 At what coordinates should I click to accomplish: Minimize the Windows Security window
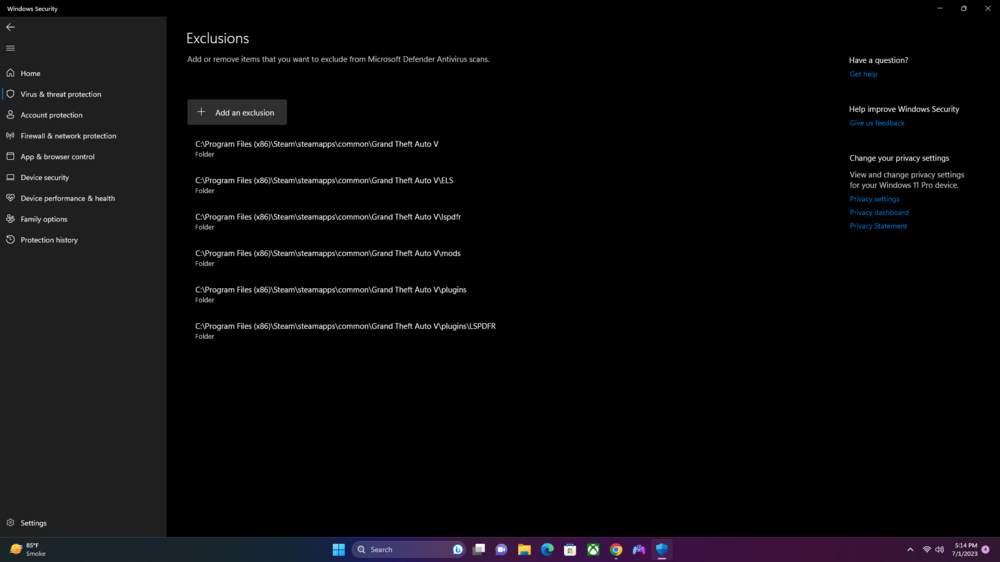point(940,8)
